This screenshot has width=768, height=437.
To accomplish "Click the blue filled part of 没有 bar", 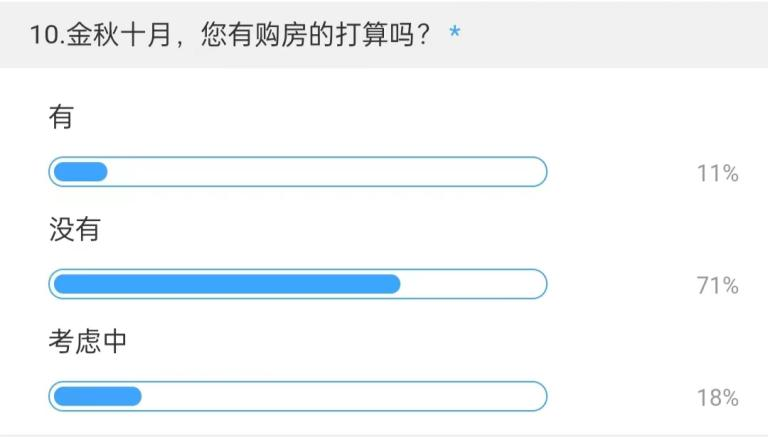I will coord(226,284).
